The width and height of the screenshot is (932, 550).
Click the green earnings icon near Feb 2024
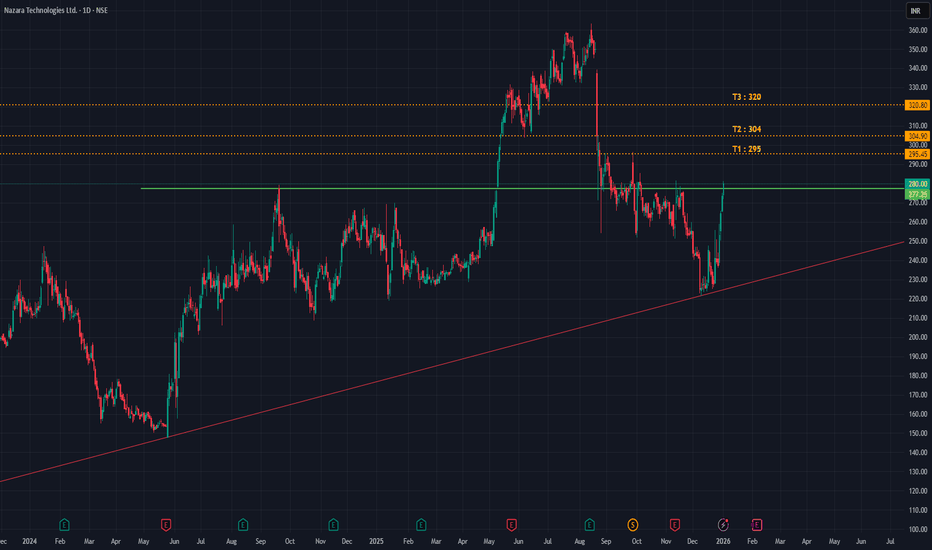(64, 524)
